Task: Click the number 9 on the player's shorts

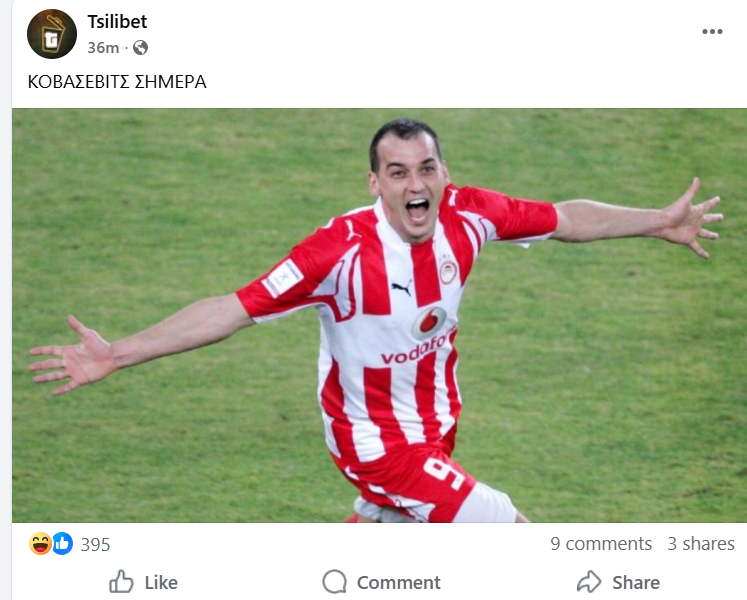Action: point(444,473)
